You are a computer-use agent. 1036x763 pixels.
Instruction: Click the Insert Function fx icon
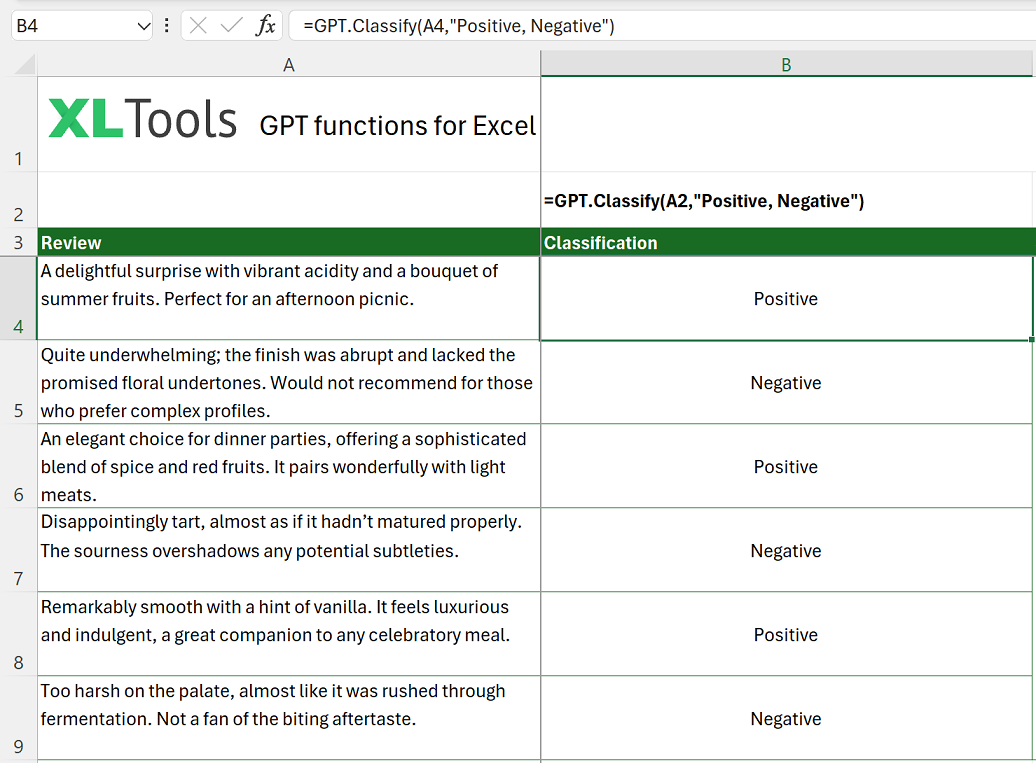click(x=266, y=25)
